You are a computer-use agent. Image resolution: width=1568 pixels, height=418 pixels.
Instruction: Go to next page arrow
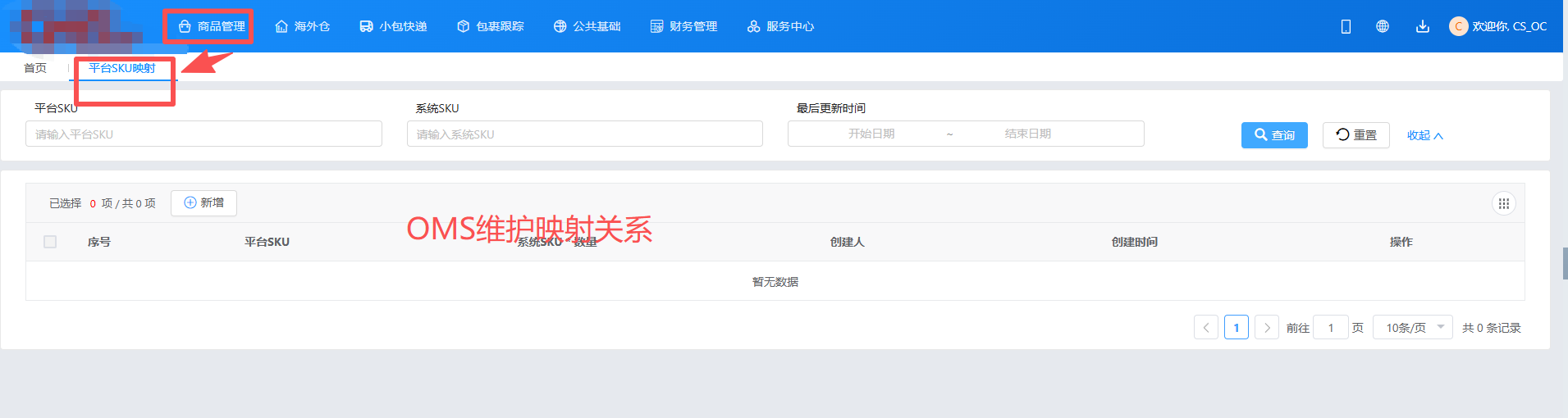(x=1267, y=327)
